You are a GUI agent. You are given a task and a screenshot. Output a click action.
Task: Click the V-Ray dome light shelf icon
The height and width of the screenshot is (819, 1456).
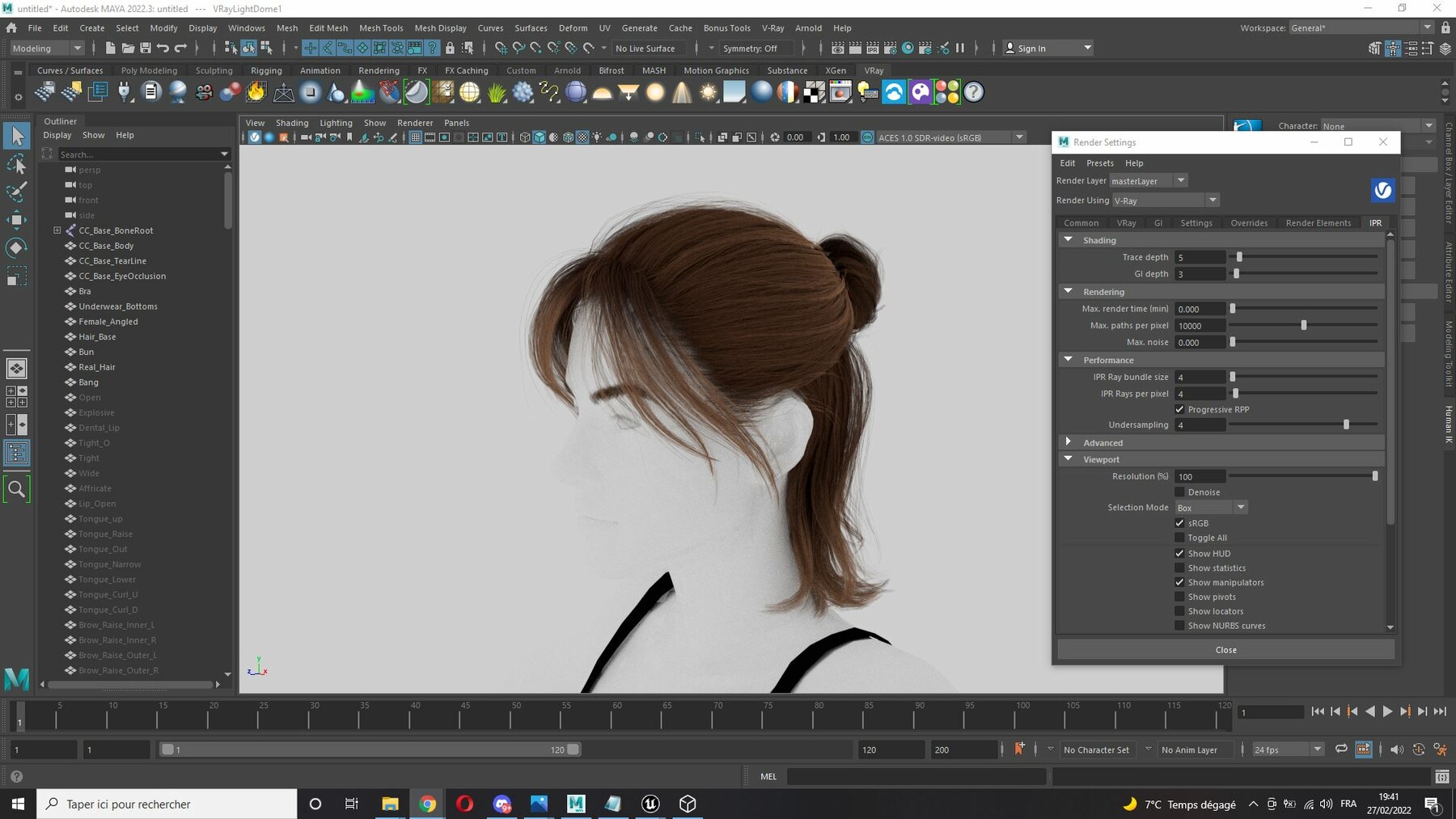click(602, 92)
